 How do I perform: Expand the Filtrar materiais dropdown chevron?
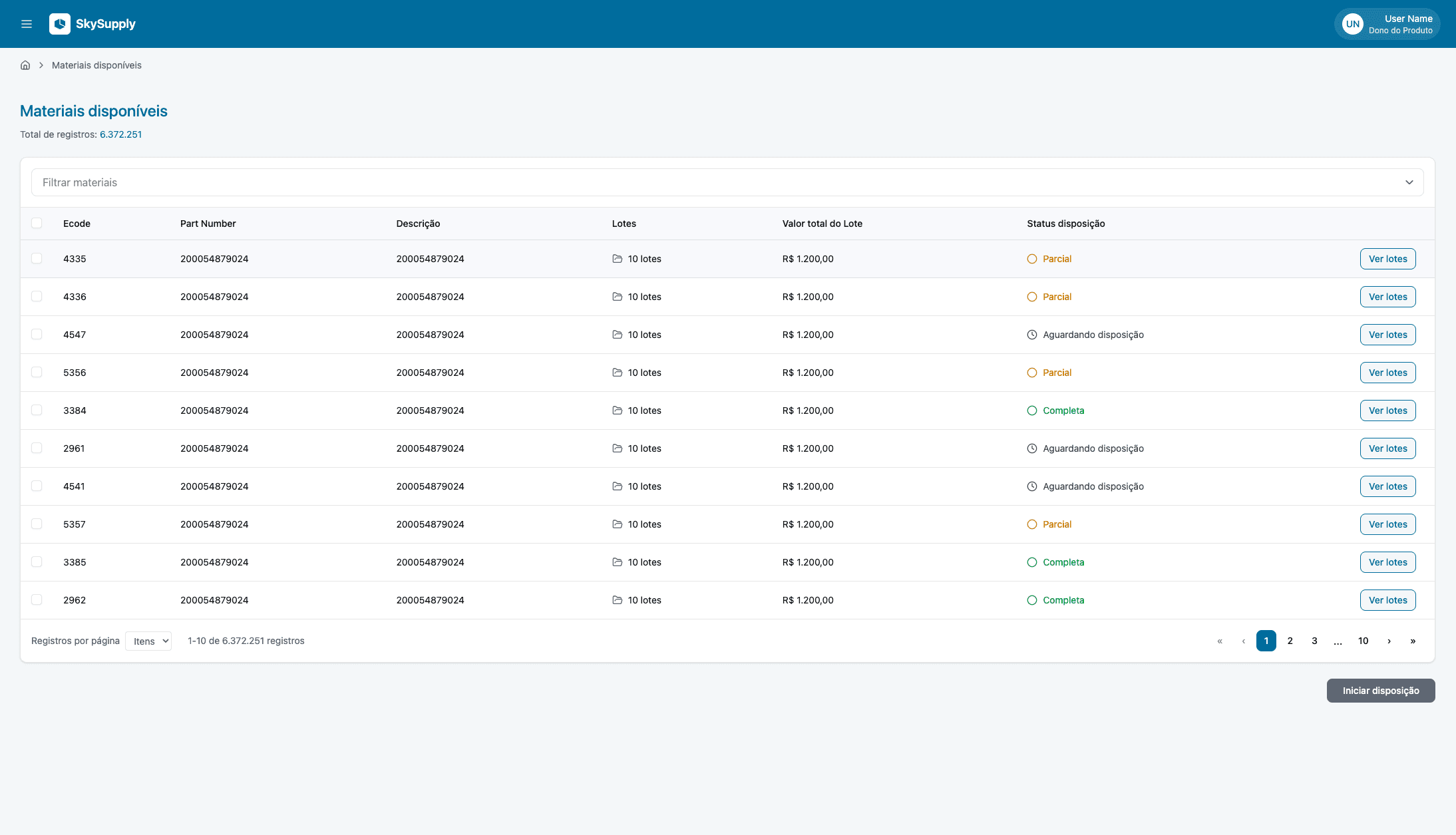click(1409, 182)
